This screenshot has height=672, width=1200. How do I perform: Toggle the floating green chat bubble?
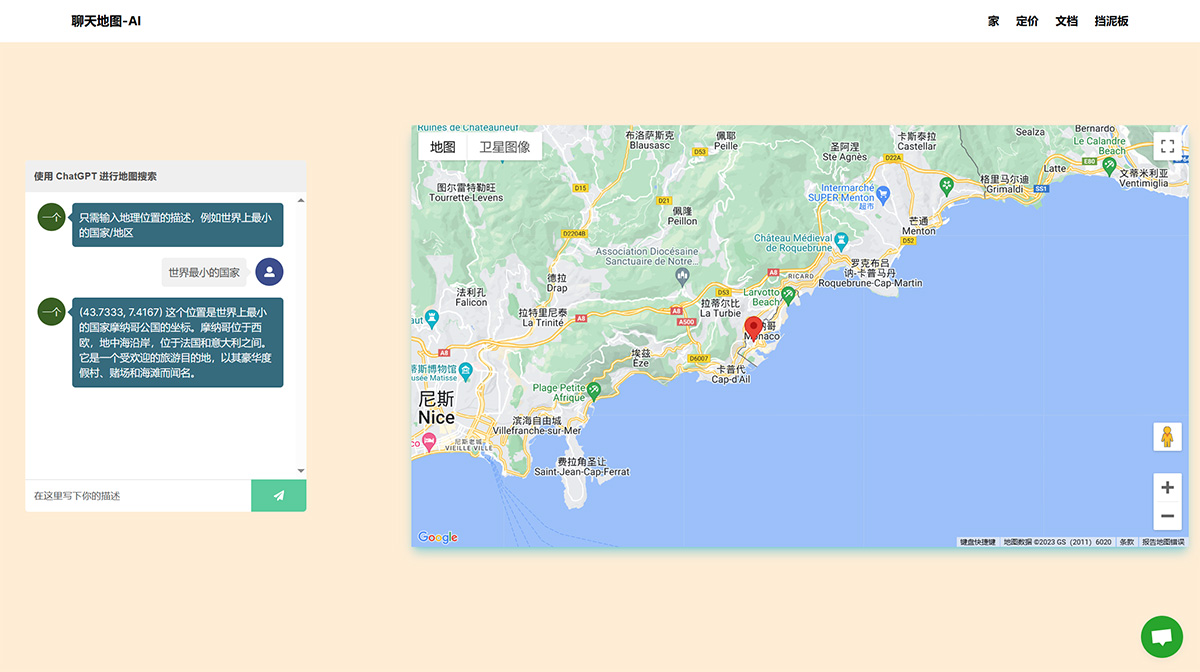click(x=1161, y=636)
